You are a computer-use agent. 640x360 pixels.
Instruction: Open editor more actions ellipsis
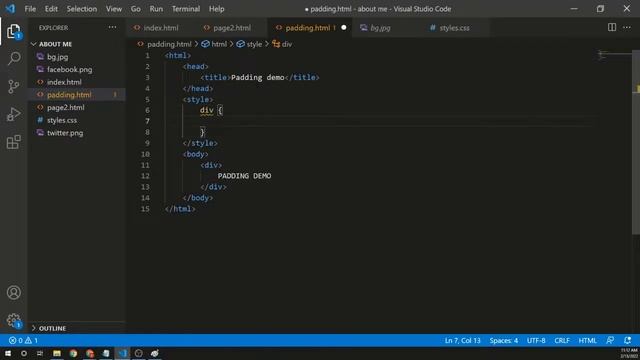[627, 27]
